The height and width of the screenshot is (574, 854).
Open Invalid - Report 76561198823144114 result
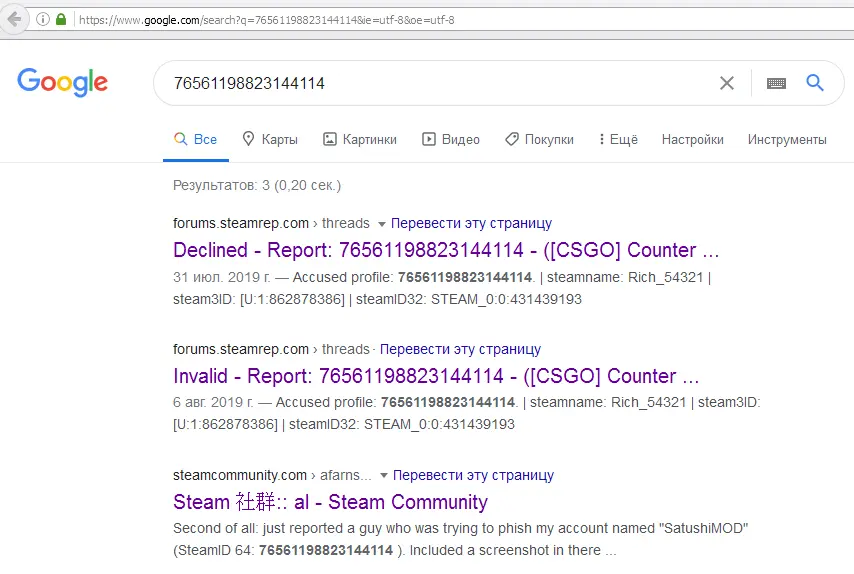click(436, 376)
